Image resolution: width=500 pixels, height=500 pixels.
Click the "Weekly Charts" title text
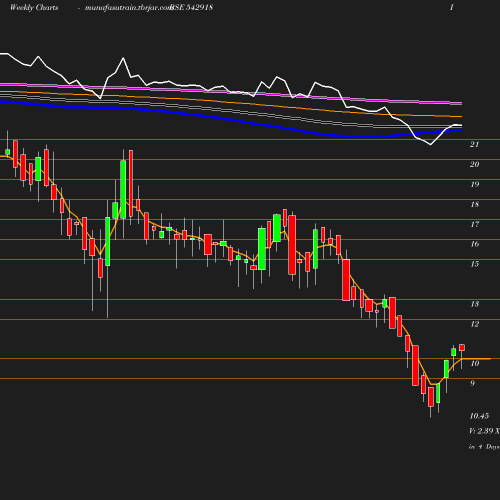click(34, 7)
